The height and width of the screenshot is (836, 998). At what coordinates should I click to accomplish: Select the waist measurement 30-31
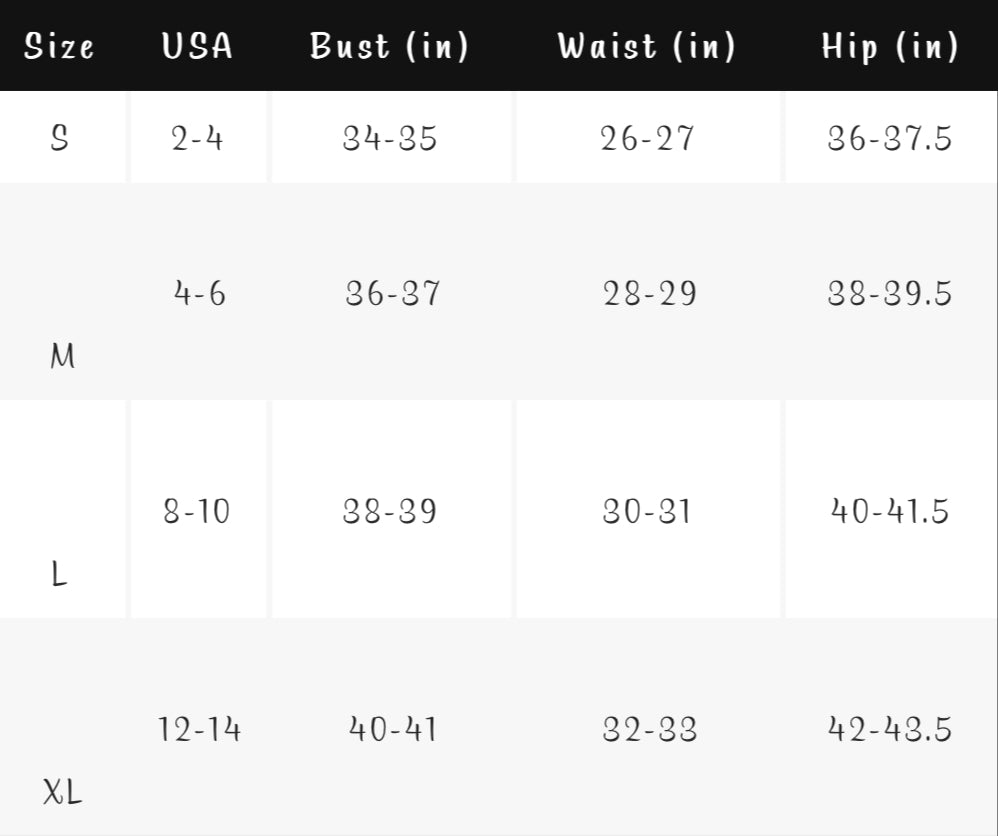tap(647, 511)
